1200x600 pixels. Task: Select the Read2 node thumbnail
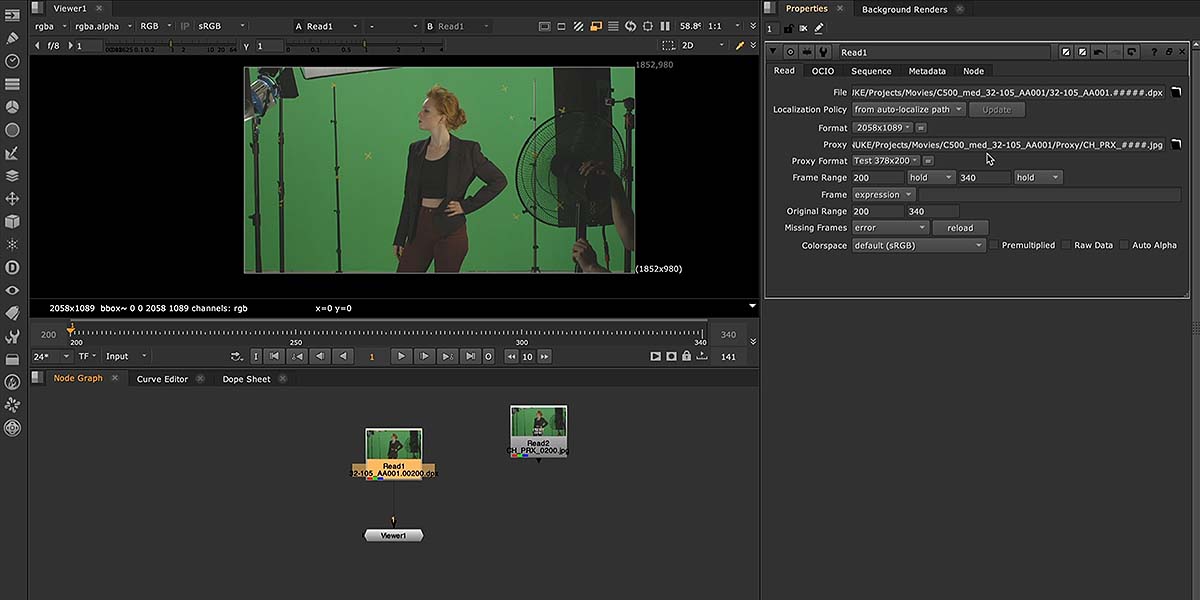(538, 421)
